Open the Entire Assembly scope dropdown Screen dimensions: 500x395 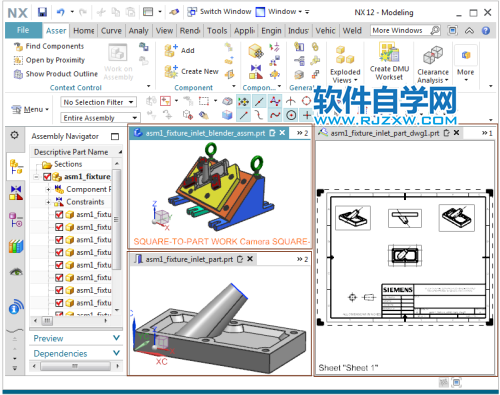[100, 118]
